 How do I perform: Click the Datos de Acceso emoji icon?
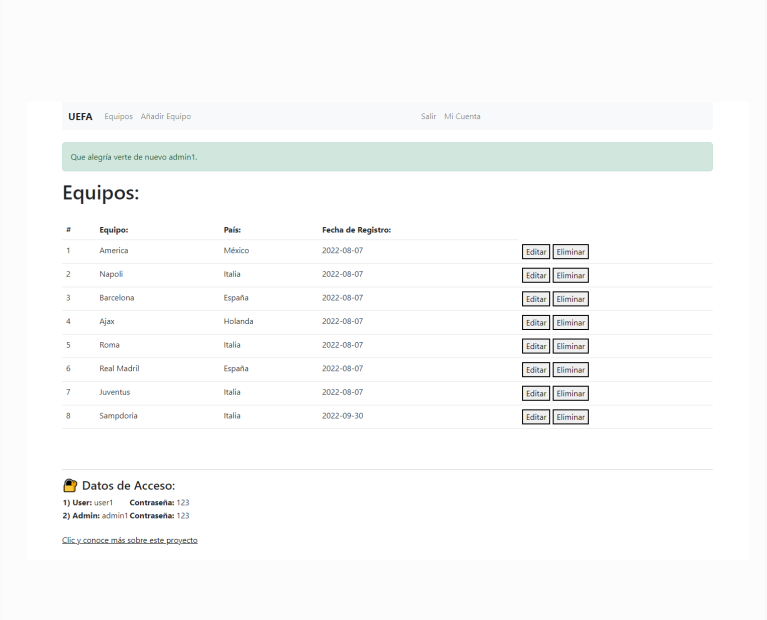click(70, 485)
